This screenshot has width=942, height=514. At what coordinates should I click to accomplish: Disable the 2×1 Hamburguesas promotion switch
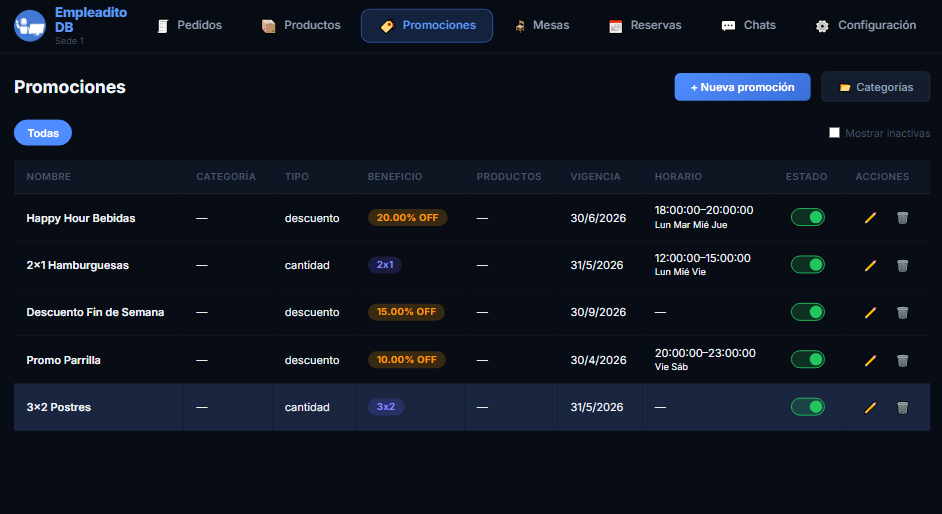807,265
